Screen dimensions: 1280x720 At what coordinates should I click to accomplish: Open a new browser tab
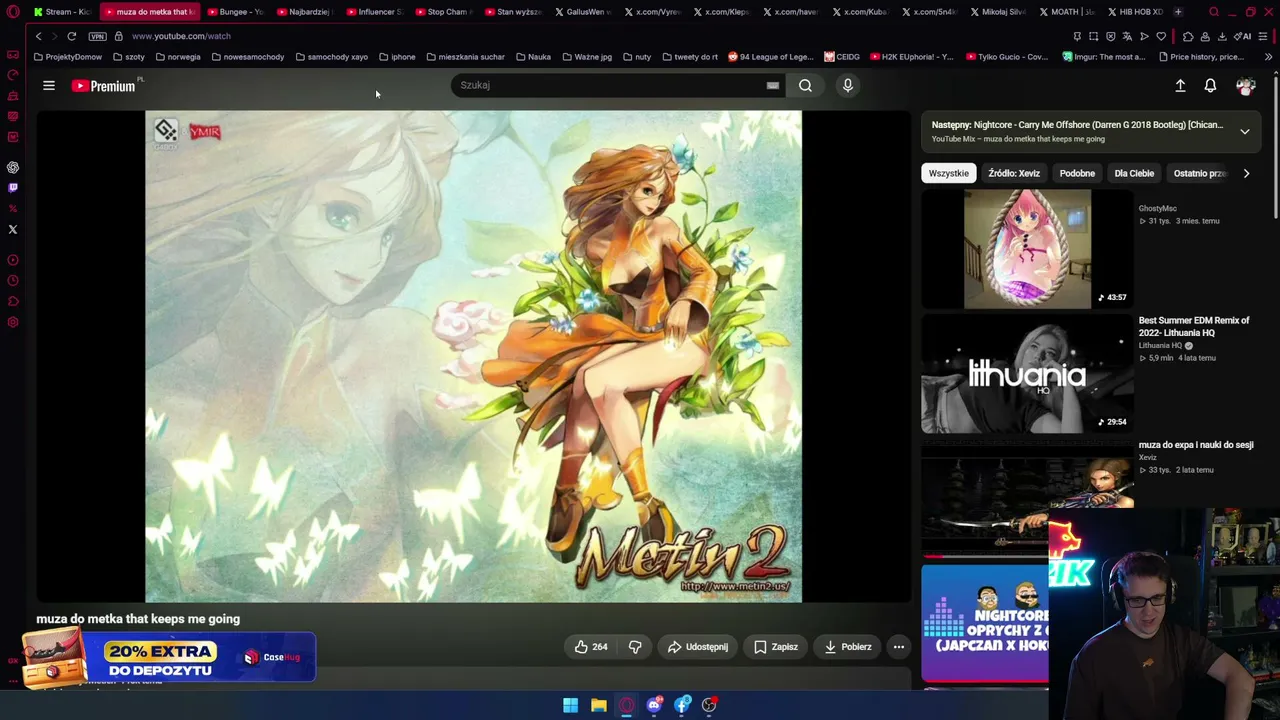[1178, 12]
